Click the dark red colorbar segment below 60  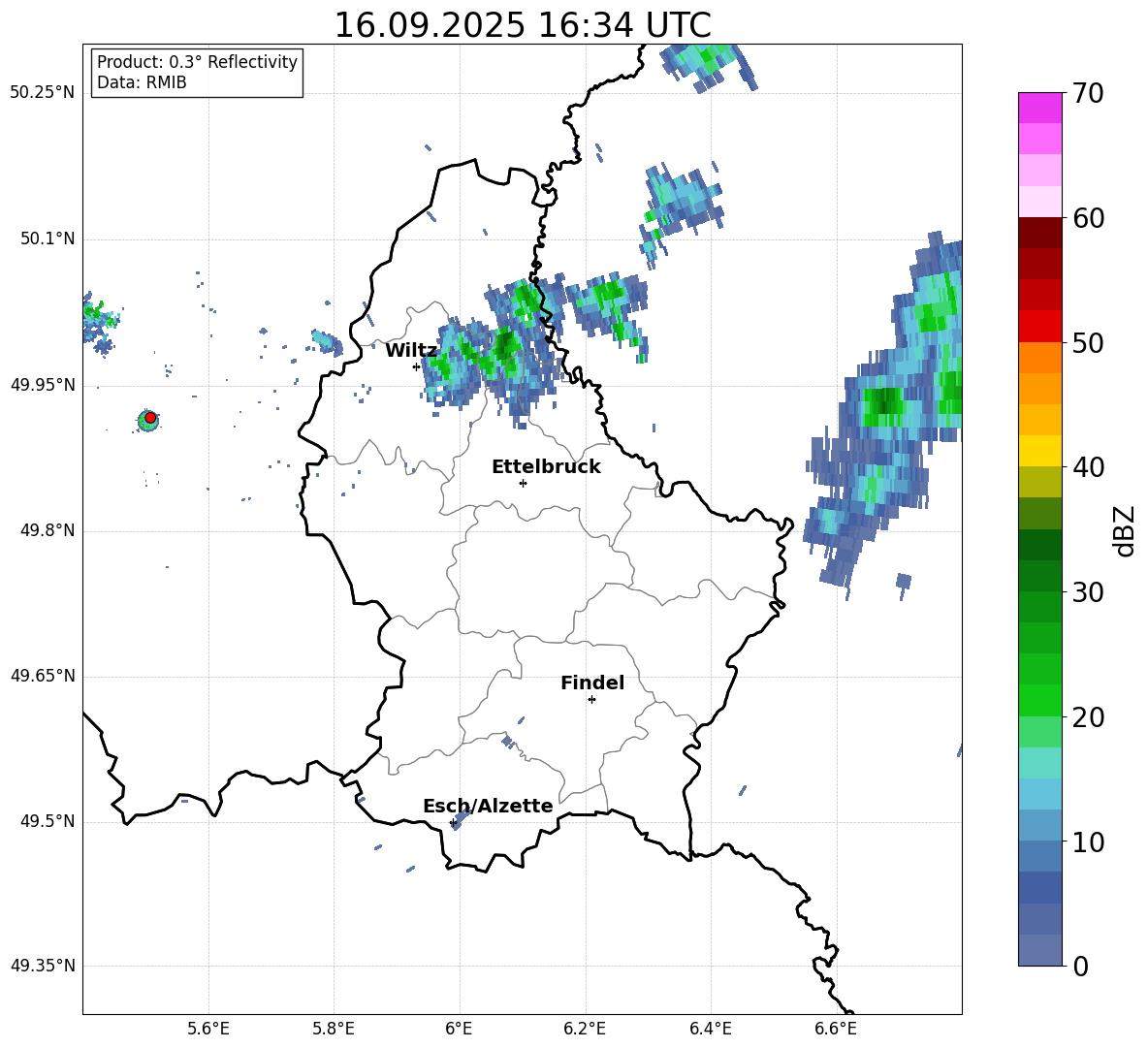point(1039,234)
